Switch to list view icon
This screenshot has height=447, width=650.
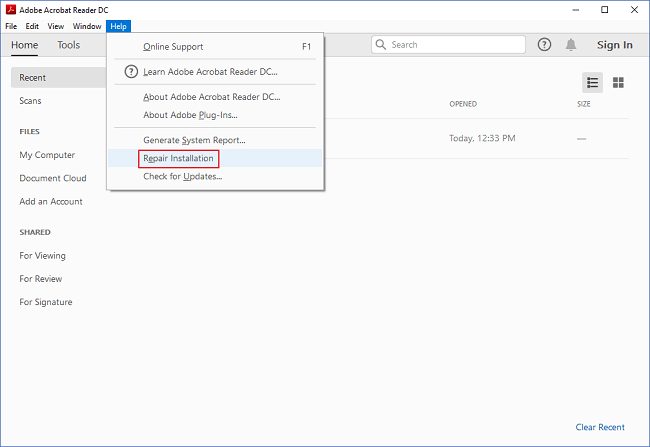click(593, 82)
